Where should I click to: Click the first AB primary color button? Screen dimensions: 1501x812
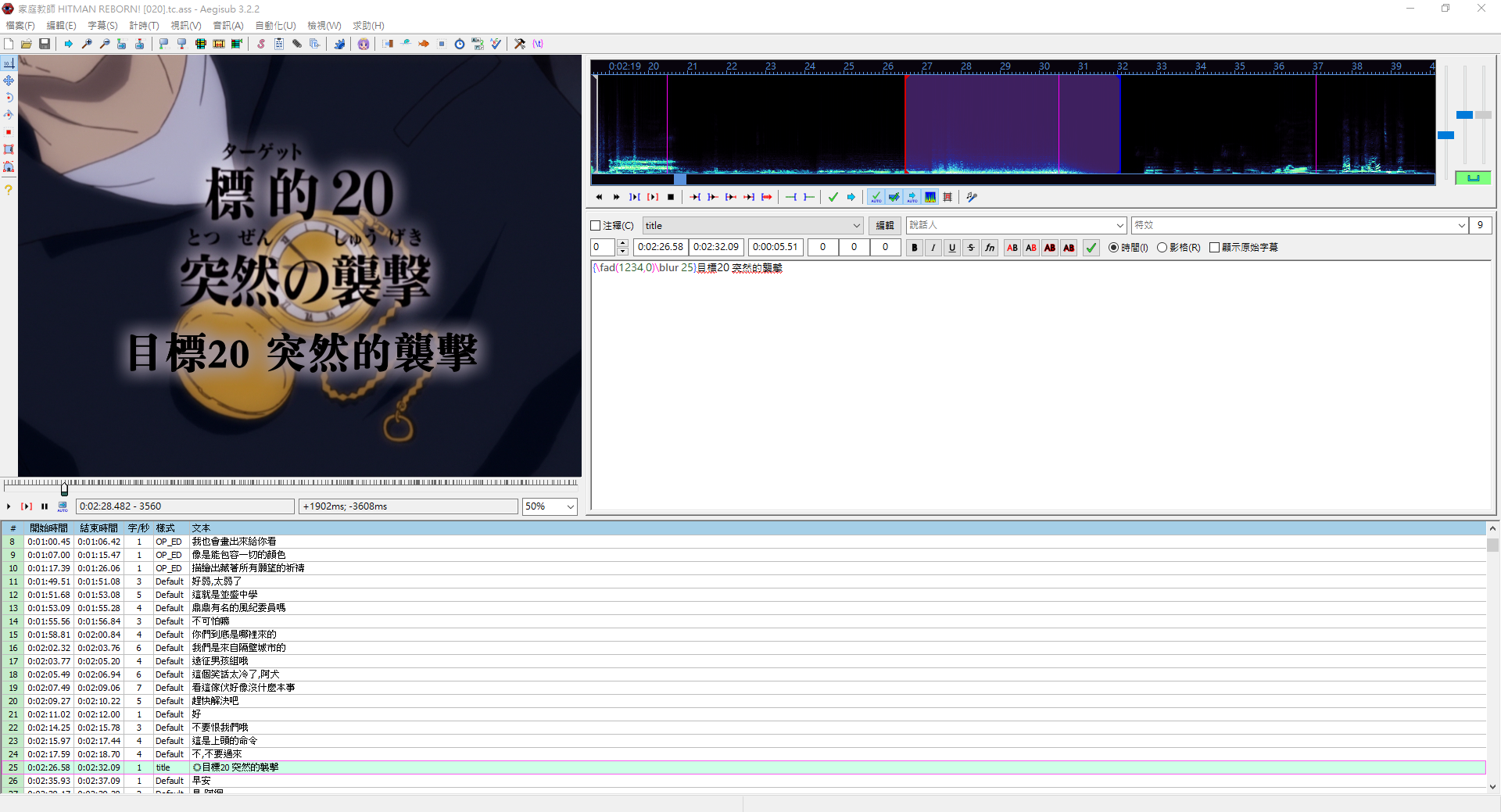pyautogui.click(x=1012, y=248)
